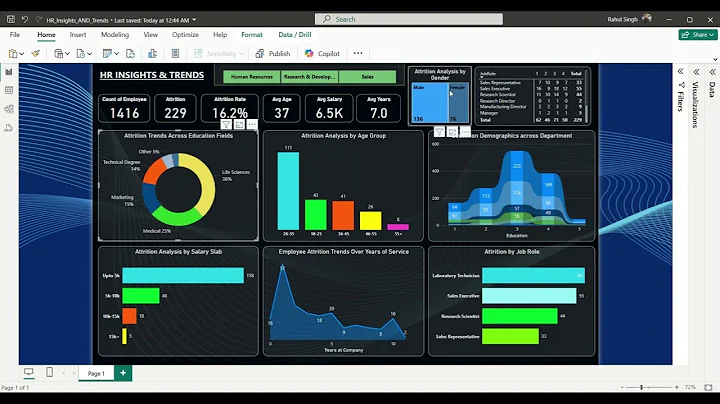
Task: Open the View ribbon tab
Action: (150, 34)
